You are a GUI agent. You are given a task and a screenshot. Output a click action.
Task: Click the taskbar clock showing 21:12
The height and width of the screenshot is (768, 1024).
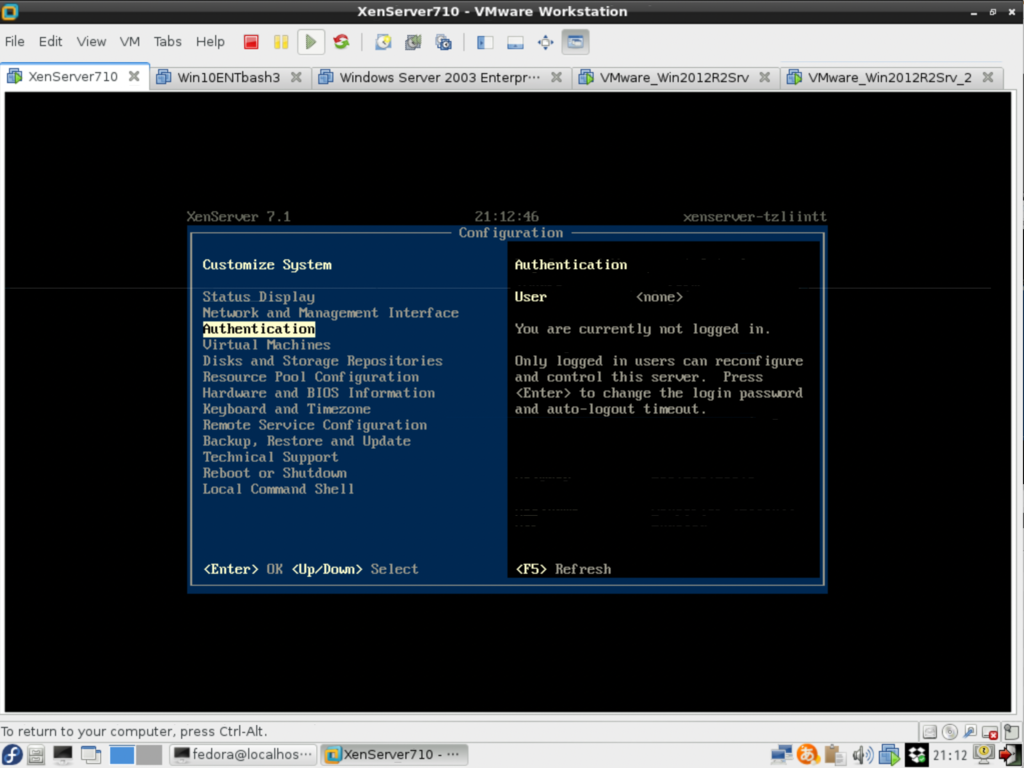(x=950, y=755)
